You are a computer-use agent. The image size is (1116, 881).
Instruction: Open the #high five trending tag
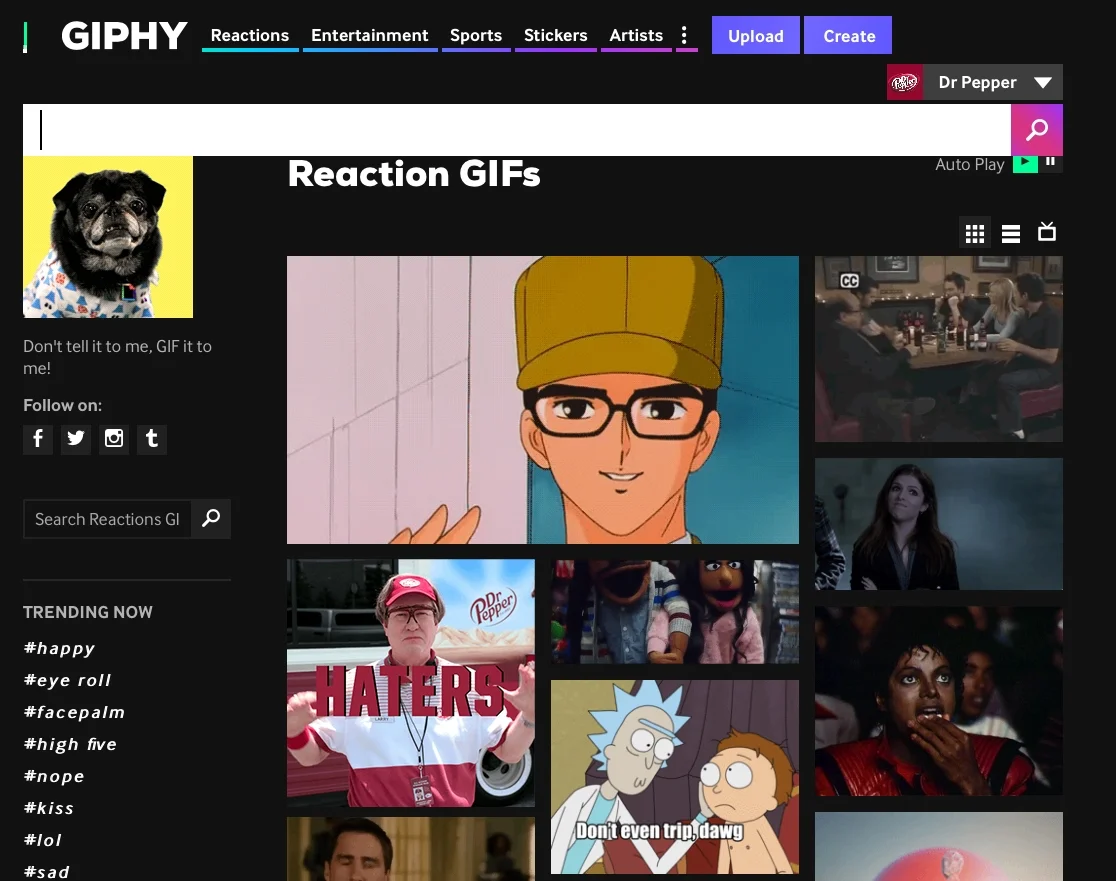[70, 744]
